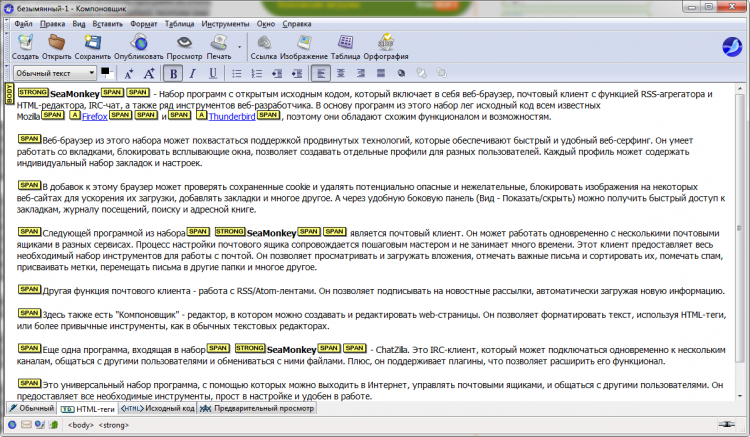
Task: Open the Справка menu
Action: (297, 24)
